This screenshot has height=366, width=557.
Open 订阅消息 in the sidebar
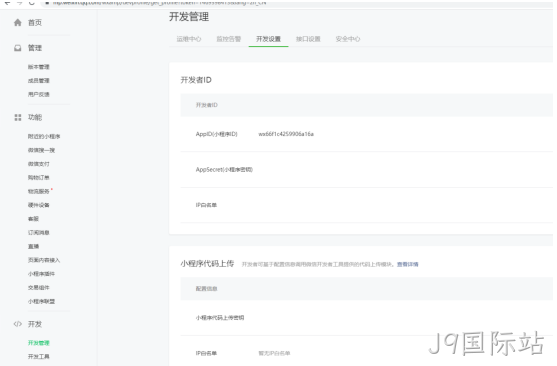[39, 233]
